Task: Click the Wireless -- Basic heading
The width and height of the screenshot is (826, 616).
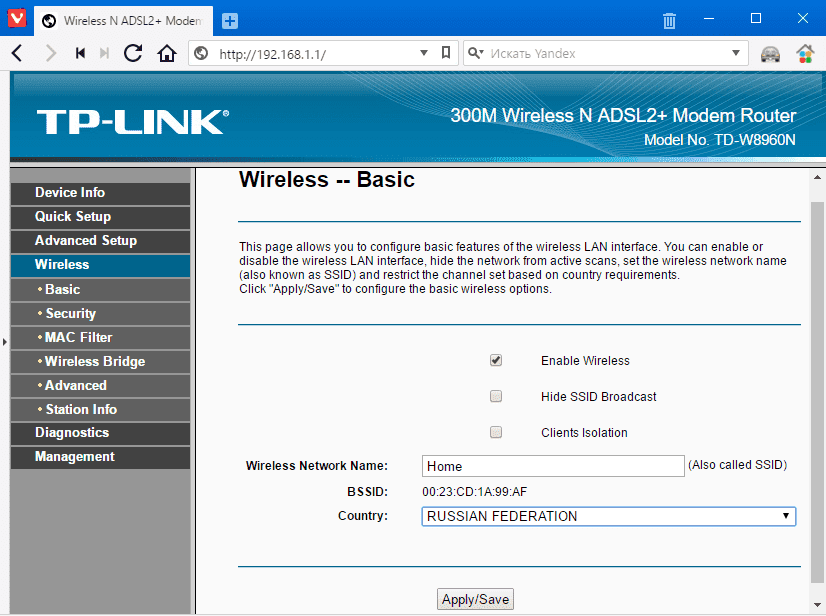Action: pos(327,180)
